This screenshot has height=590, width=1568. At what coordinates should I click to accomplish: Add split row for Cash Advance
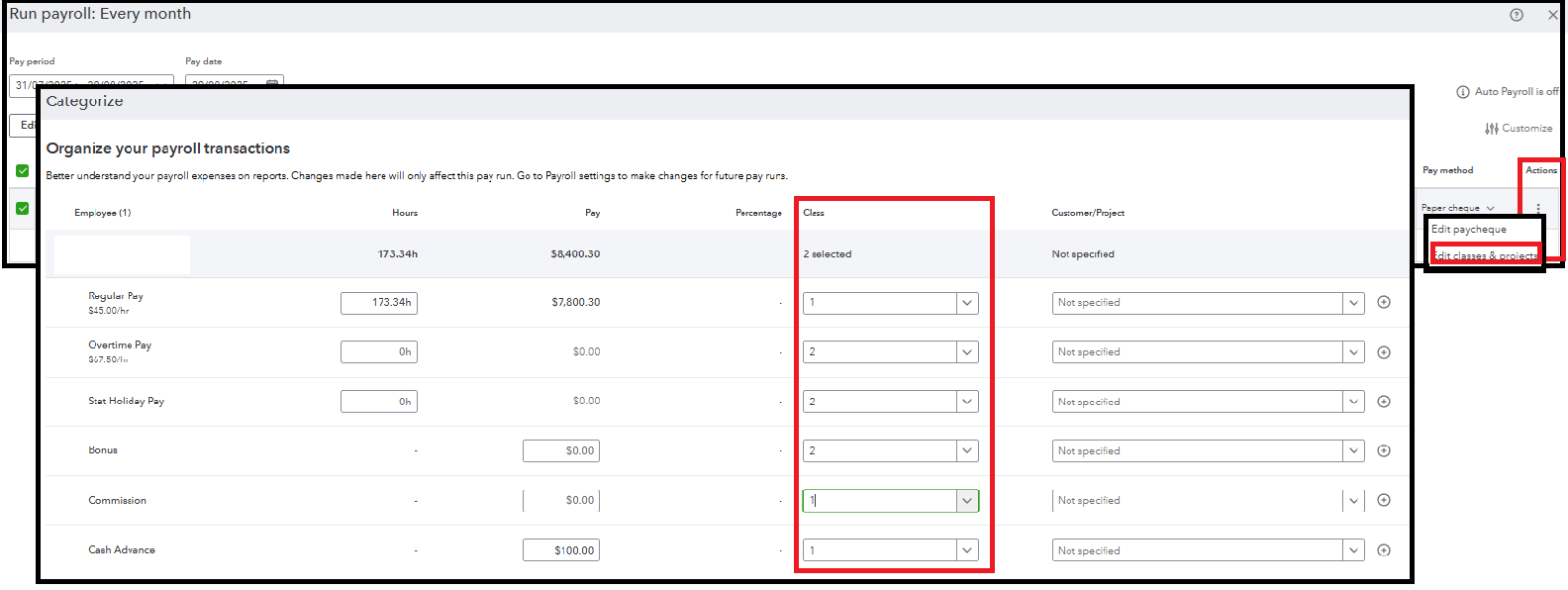[x=1384, y=549]
